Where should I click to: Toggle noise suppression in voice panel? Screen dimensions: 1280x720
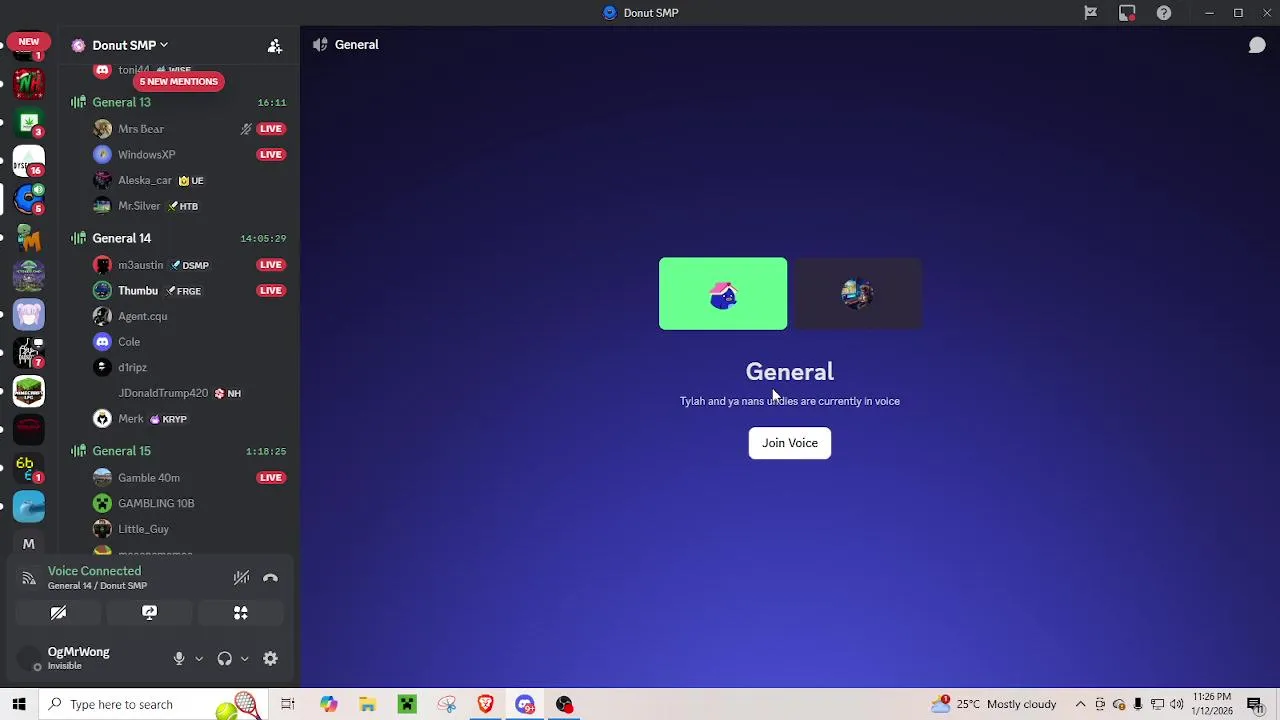coord(241,578)
